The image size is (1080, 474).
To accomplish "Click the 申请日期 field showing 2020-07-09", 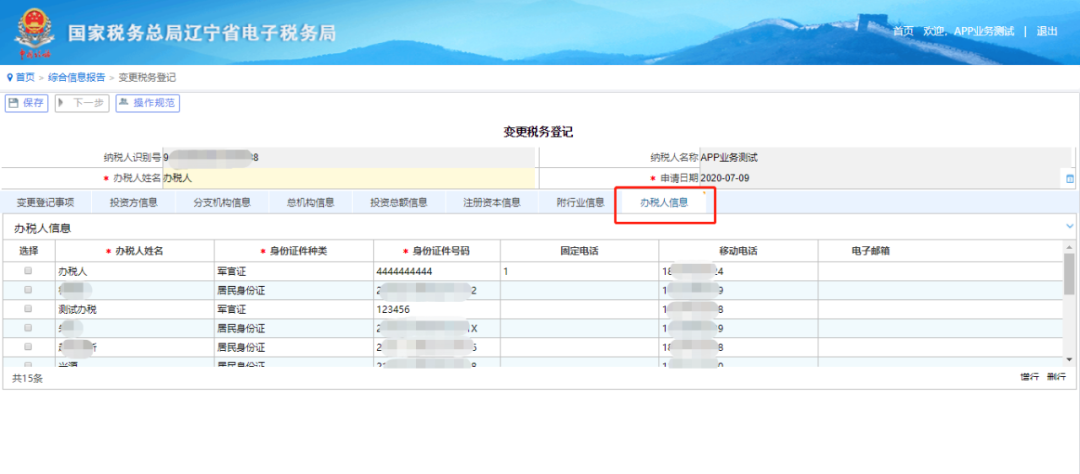I will pyautogui.click(x=882, y=178).
